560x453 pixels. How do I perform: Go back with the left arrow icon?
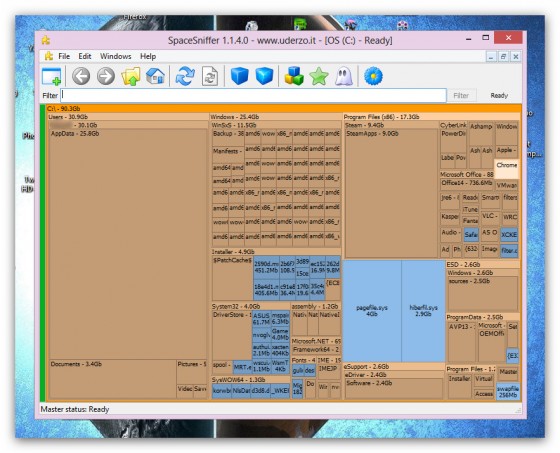(x=81, y=76)
